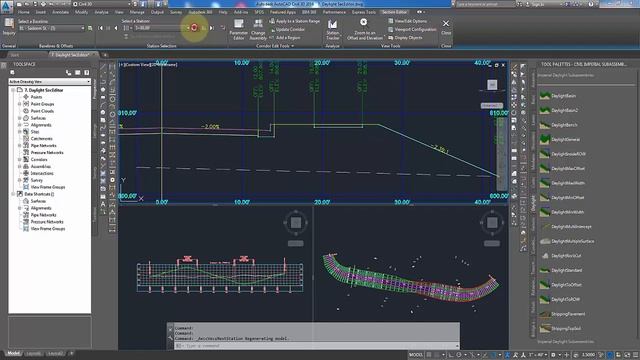Viewport: 640px width, 360px height.
Task: Click the command line input field
Action: pyautogui.click(x=316, y=346)
